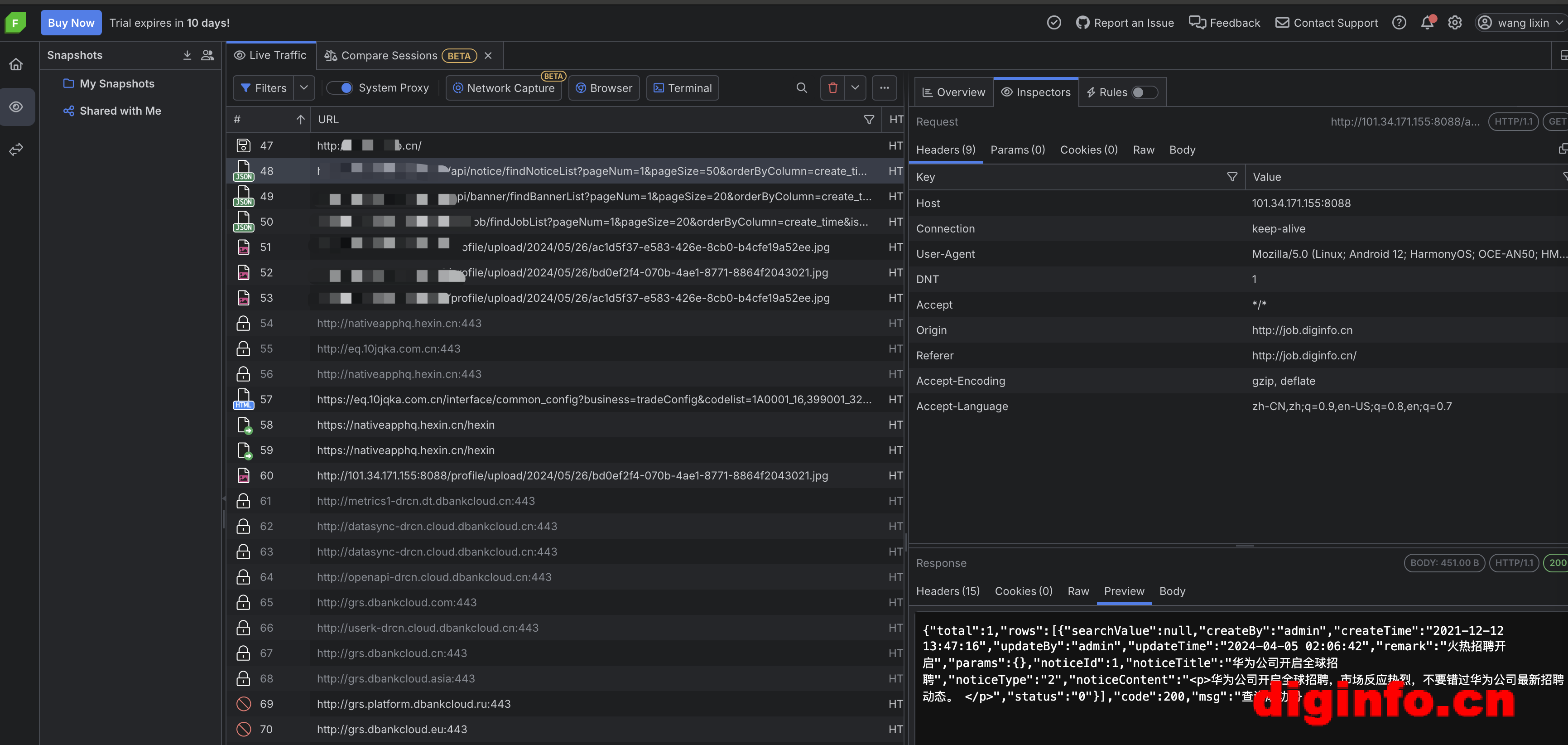This screenshot has height=745, width=1568.
Task: Click the save icon of session 47
Action: (244, 145)
